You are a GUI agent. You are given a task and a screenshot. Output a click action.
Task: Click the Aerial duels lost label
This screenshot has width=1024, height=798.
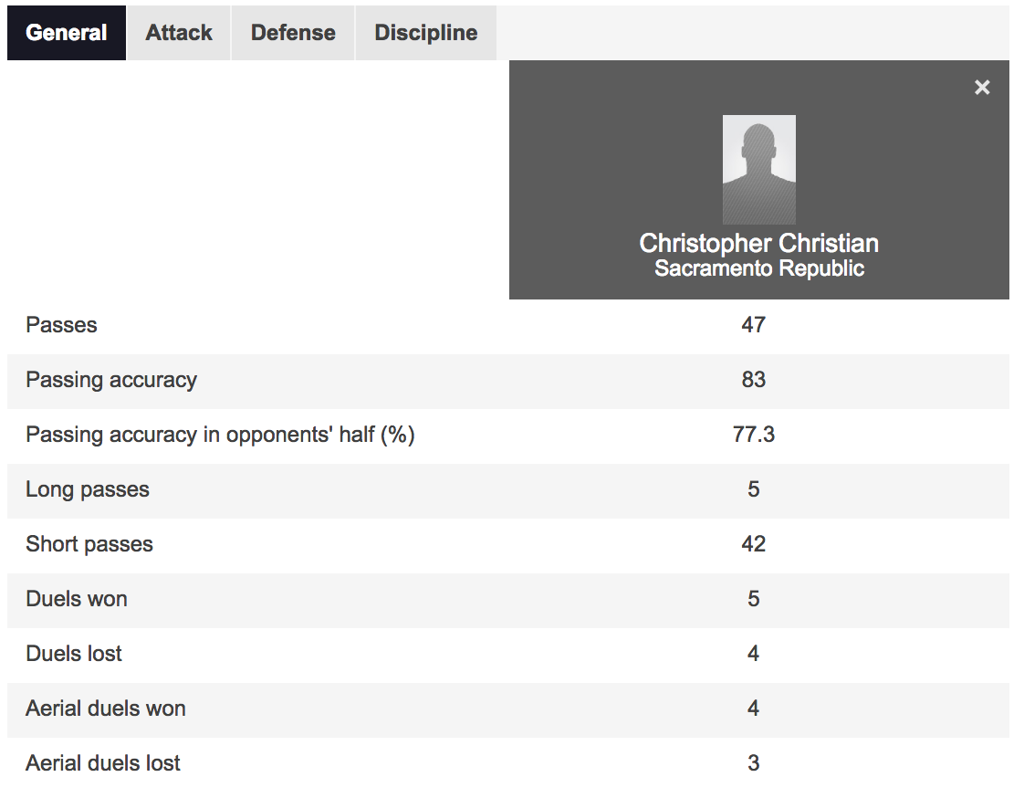(x=103, y=763)
